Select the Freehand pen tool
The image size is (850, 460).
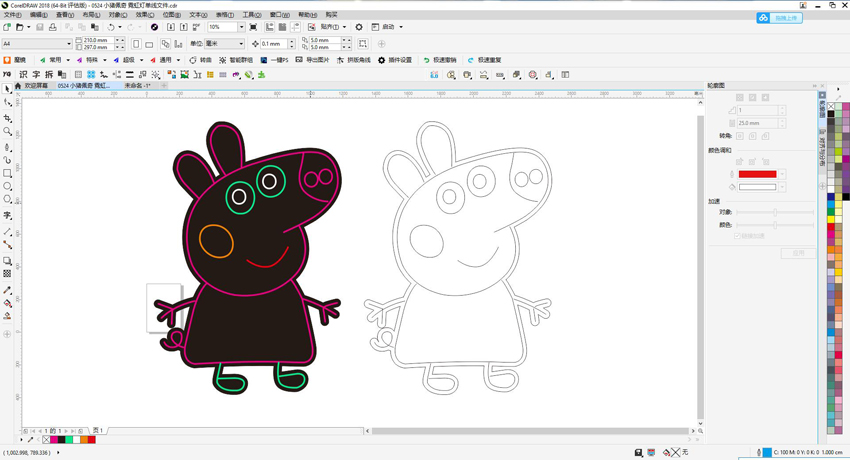pos(7,147)
